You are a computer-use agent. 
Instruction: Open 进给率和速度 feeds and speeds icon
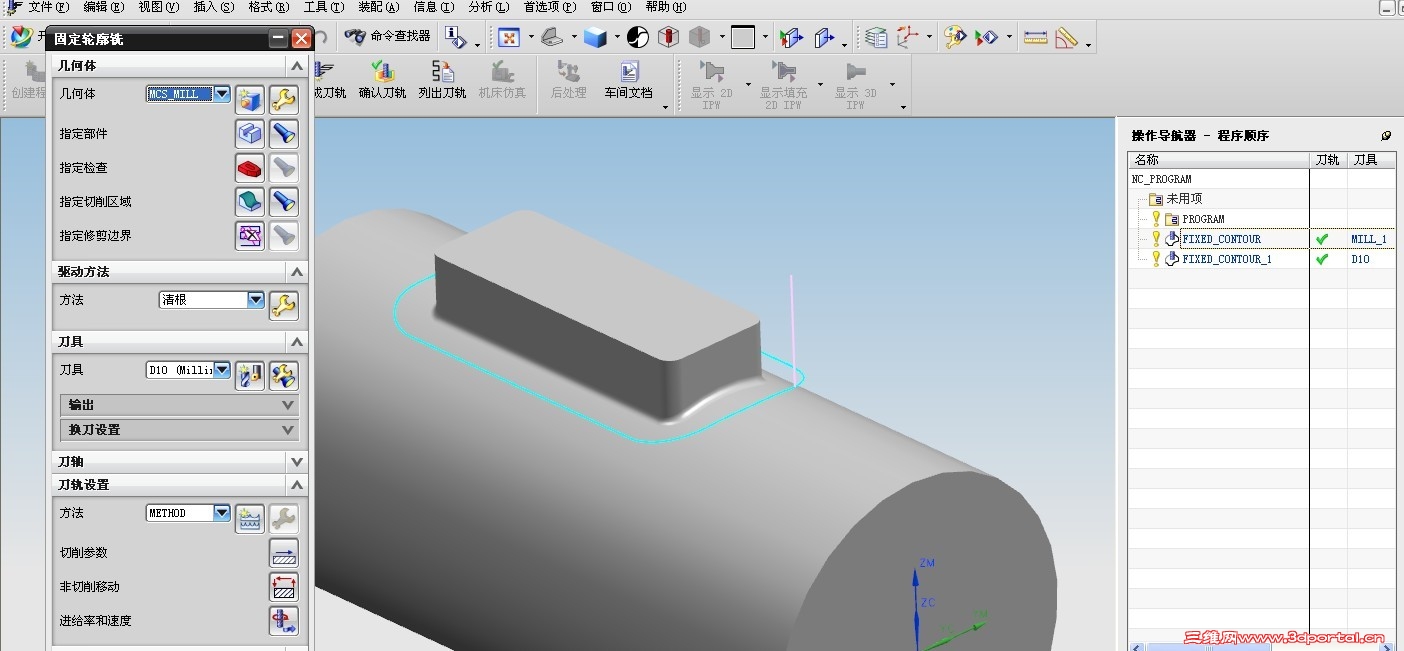pyautogui.click(x=284, y=621)
